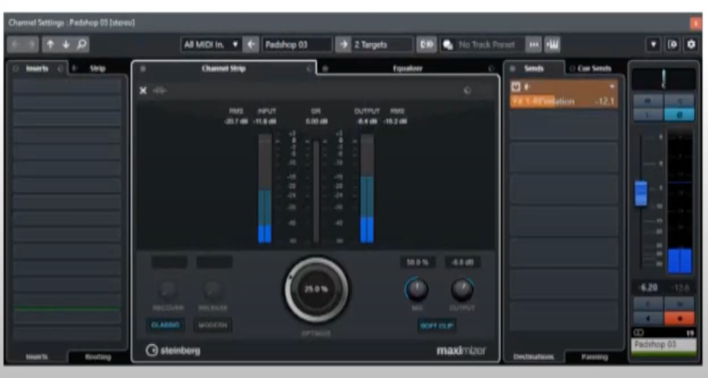The image size is (708, 378).
Task: Select the Channel Strip tab
Action: (x=224, y=68)
